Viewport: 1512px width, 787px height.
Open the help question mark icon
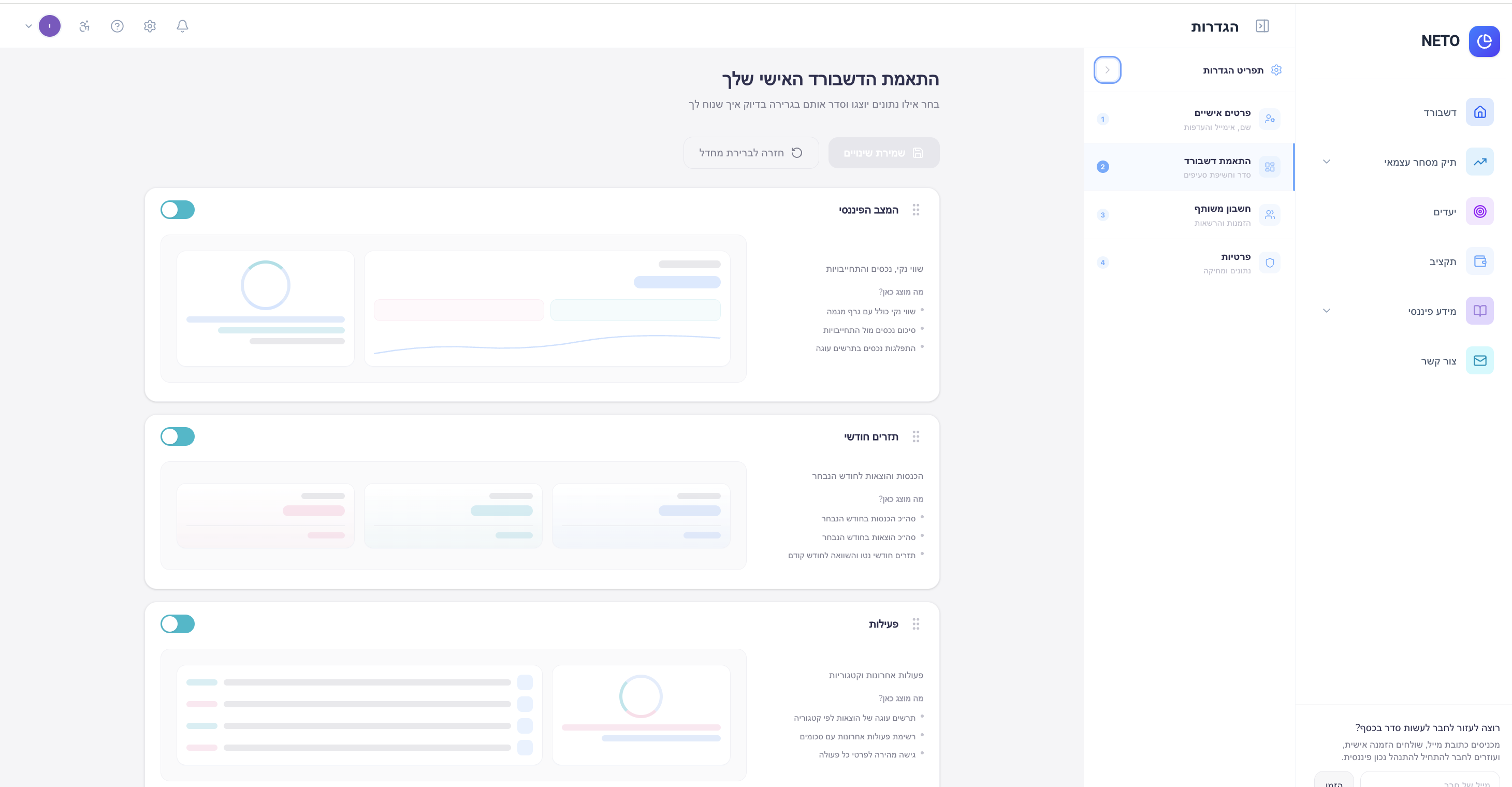click(x=117, y=26)
